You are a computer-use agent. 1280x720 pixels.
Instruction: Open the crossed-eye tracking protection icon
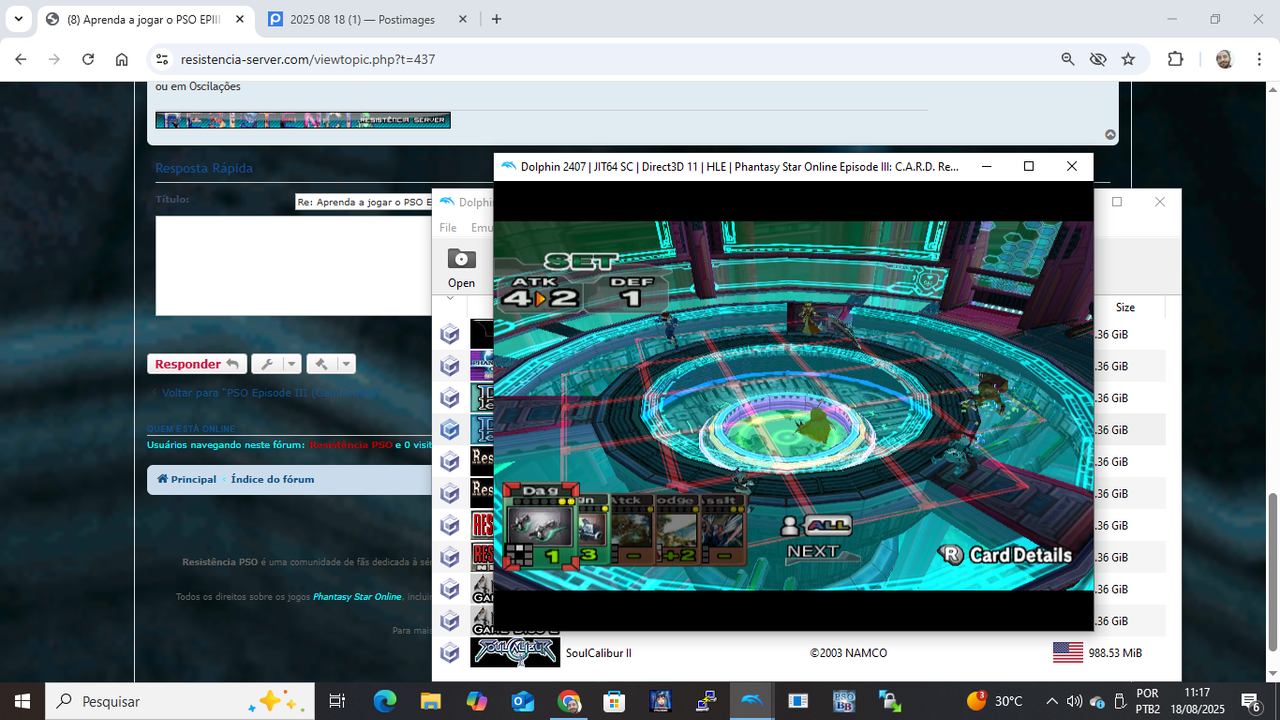click(x=1098, y=59)
